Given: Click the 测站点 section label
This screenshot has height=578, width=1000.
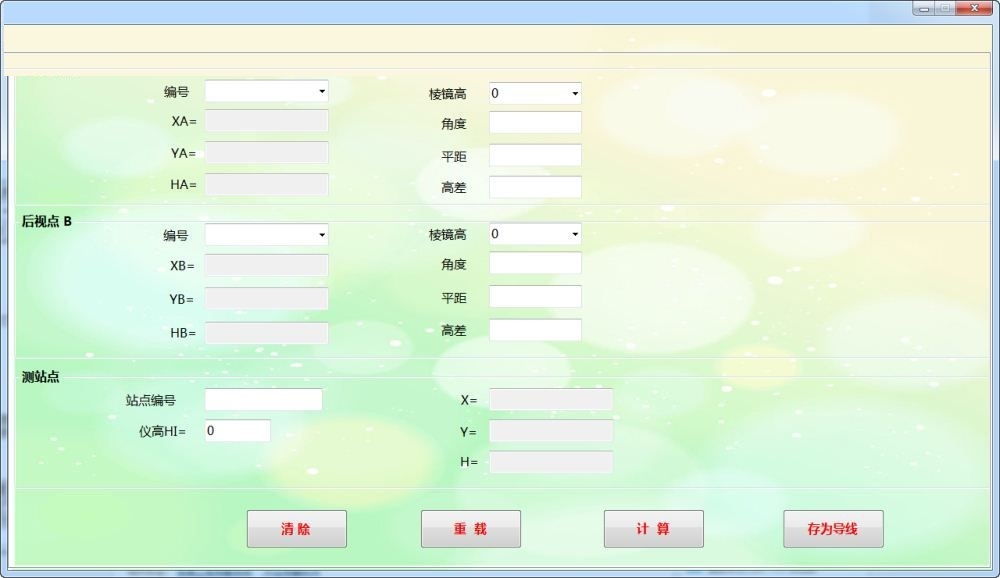Looking at the screenshot, I should tap(40, 377).
